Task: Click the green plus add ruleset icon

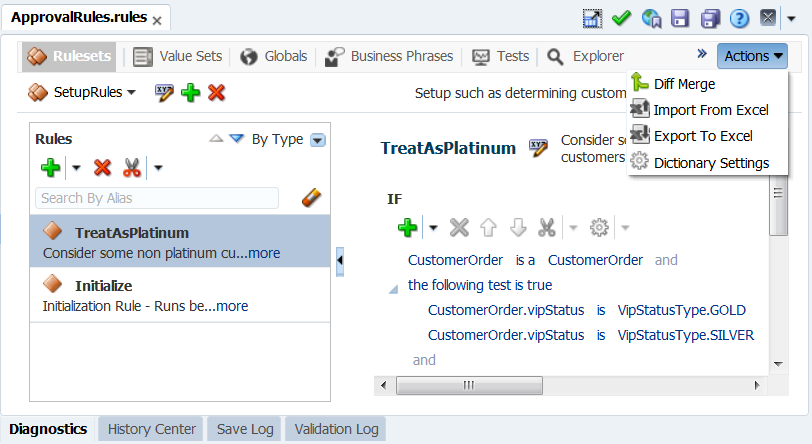Action: click(x=191, y=93)
